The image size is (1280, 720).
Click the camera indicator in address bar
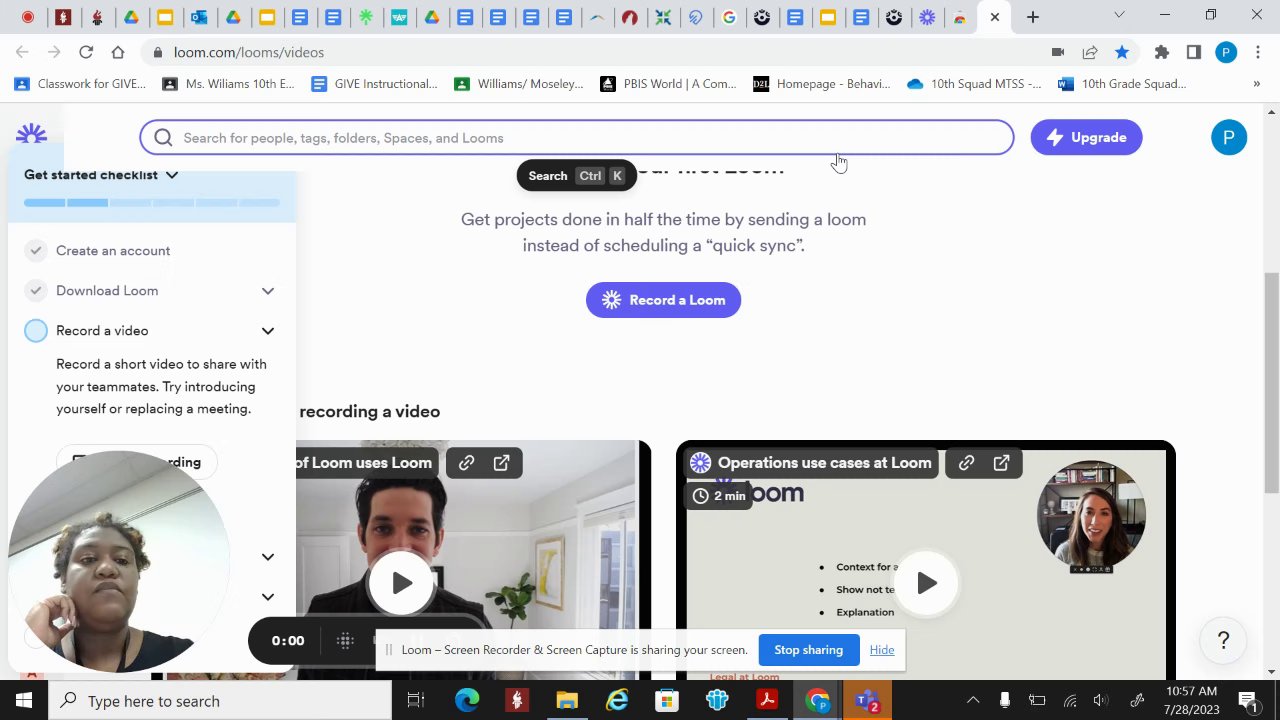tap(1058, 52)
